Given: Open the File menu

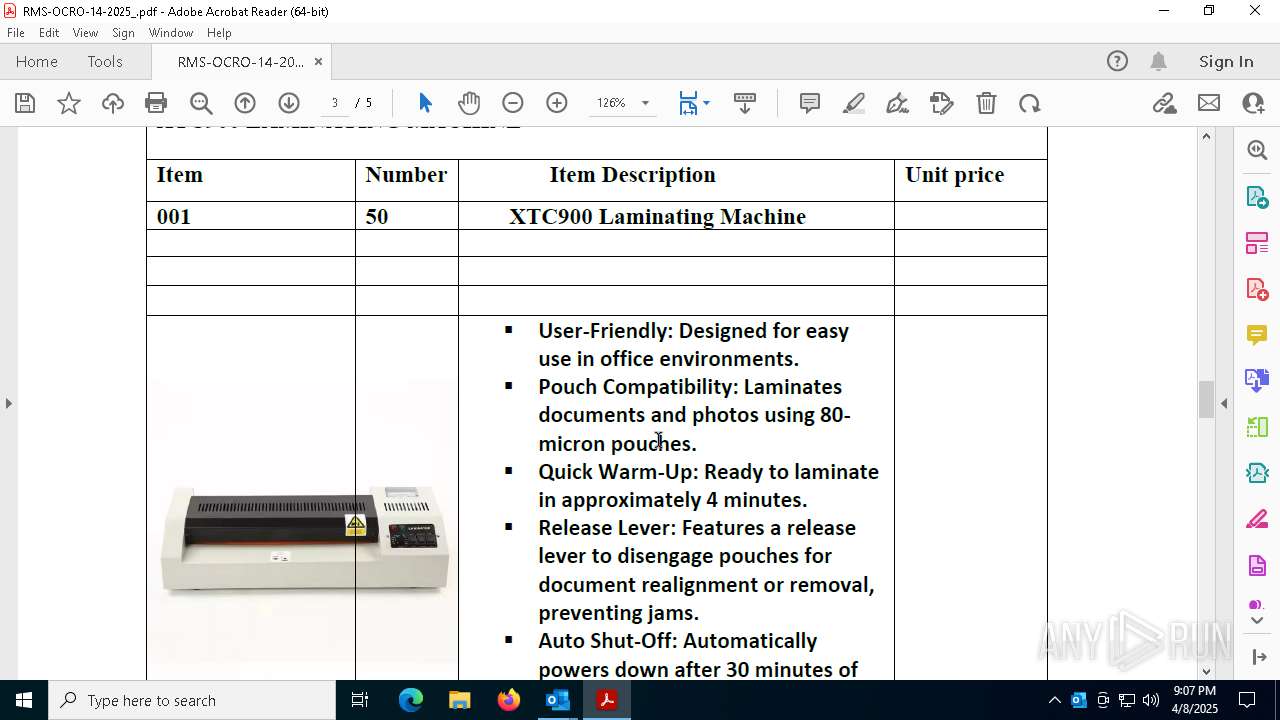Looking at the screenshot, I should [16, 33].
